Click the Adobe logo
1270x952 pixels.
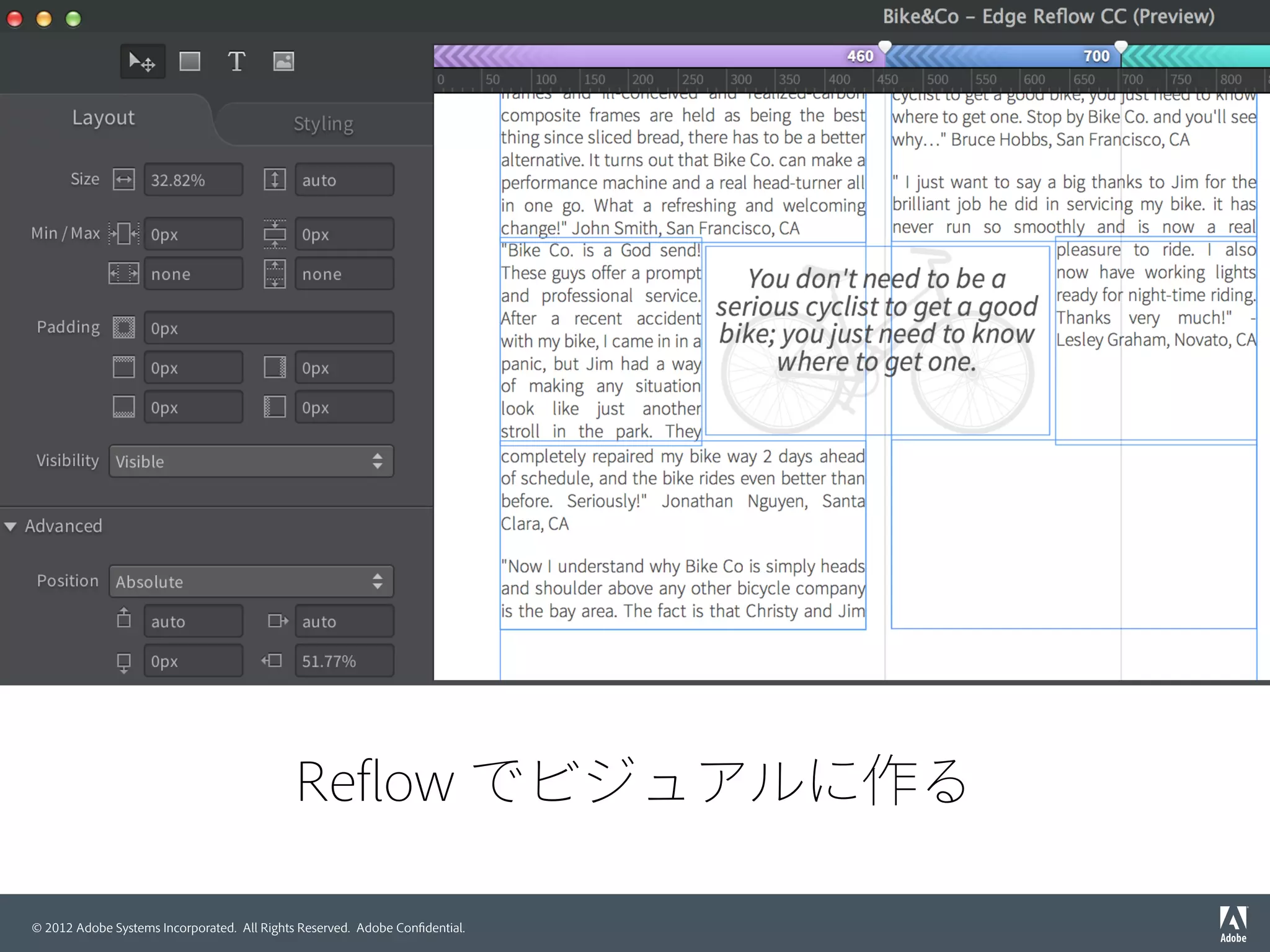click(x=1233, y=924)
